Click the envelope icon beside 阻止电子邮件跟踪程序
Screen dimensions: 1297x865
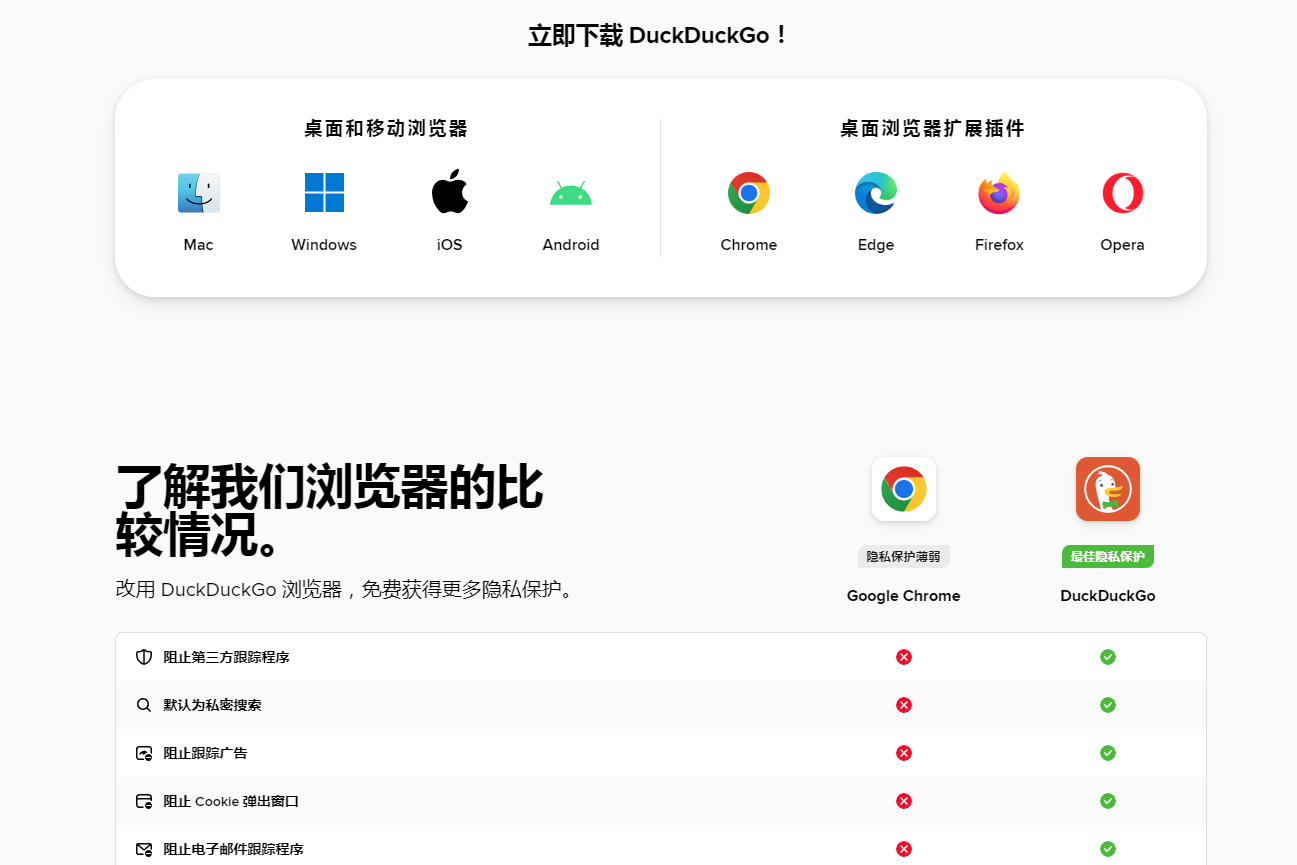[144, 849]
